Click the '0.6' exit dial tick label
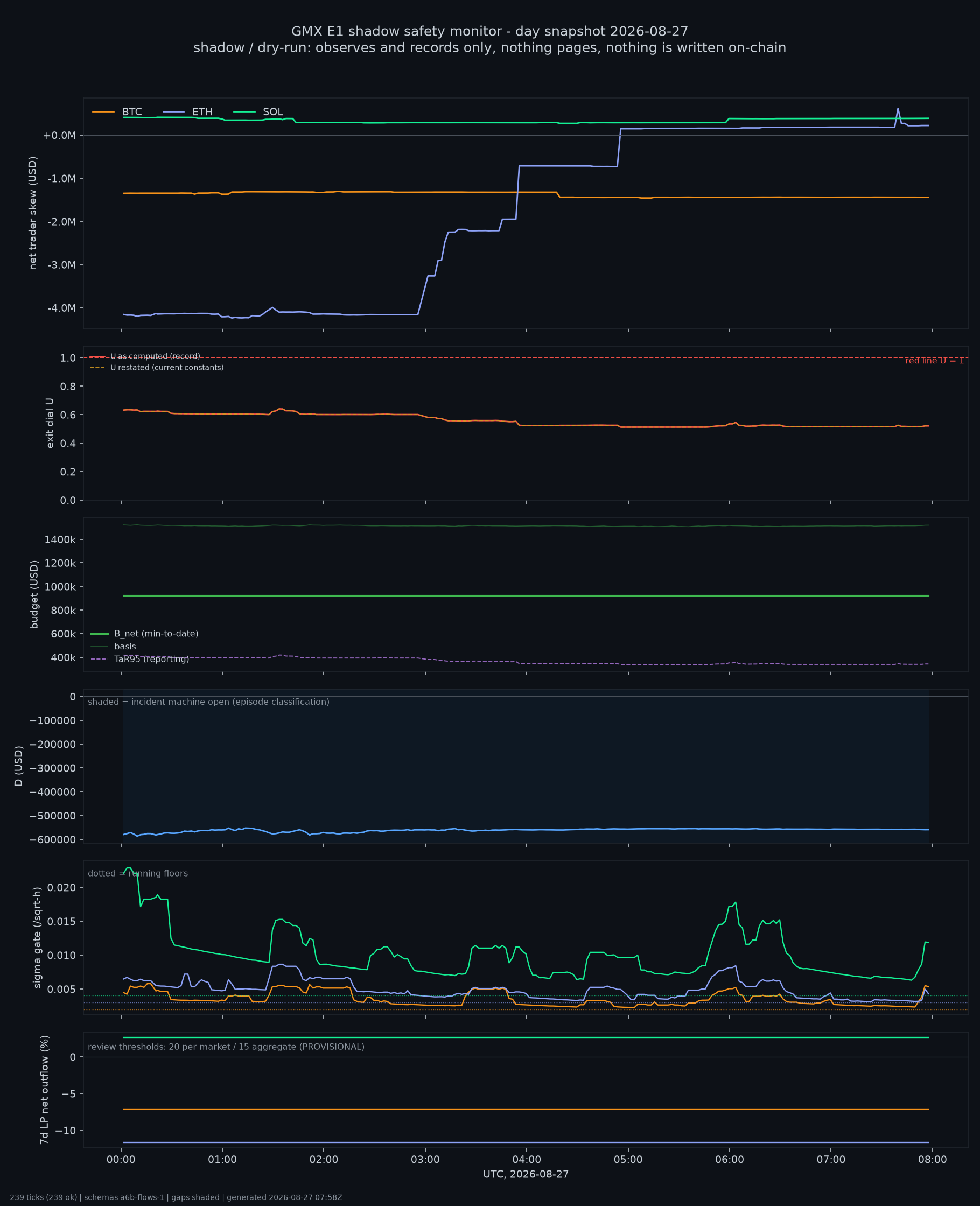Screen dimensions: 980x1206 (x=68, y=415)
